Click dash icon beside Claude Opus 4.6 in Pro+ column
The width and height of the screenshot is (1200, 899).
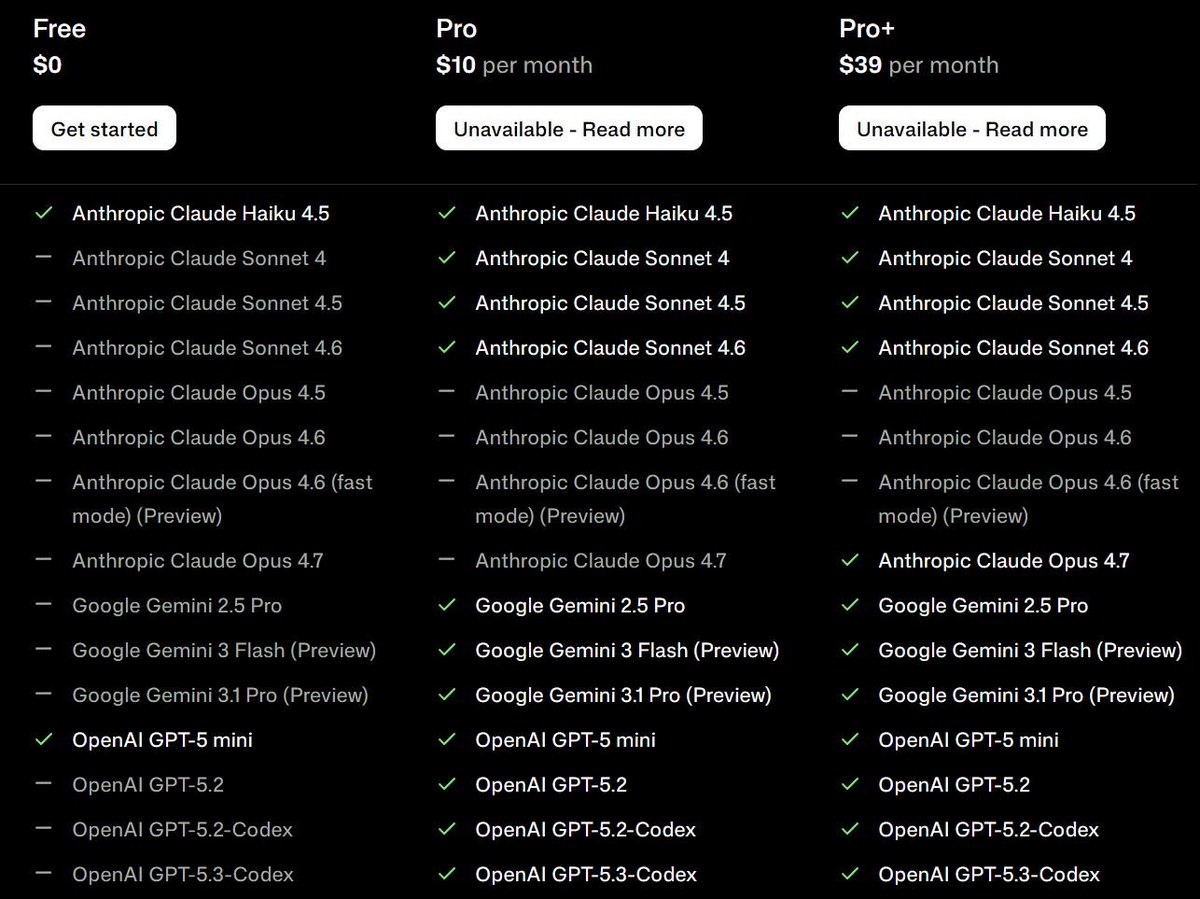pyautogui.click(x=850, y=437)
